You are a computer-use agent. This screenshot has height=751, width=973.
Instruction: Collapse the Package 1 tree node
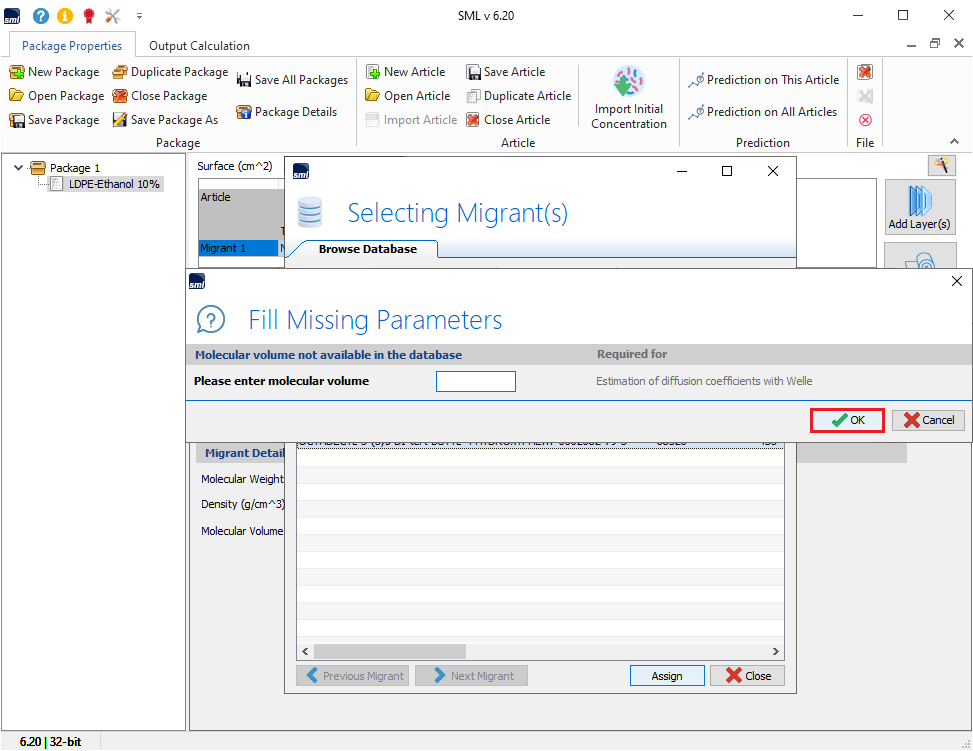pyautogui.click(x=18, y=168)
